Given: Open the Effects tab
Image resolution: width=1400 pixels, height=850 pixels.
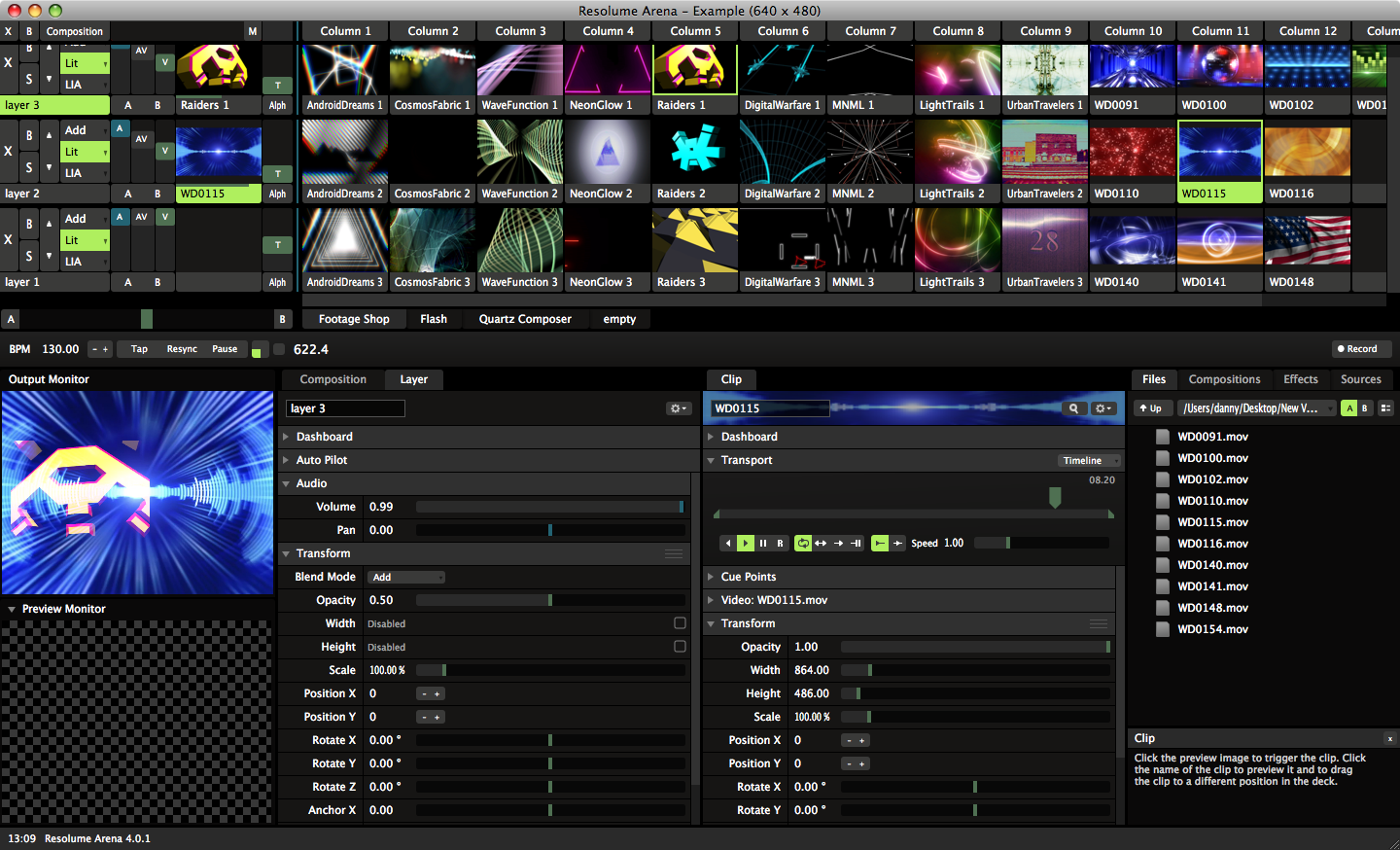Looking at the screenshot, I should [x=1301, y=379].
